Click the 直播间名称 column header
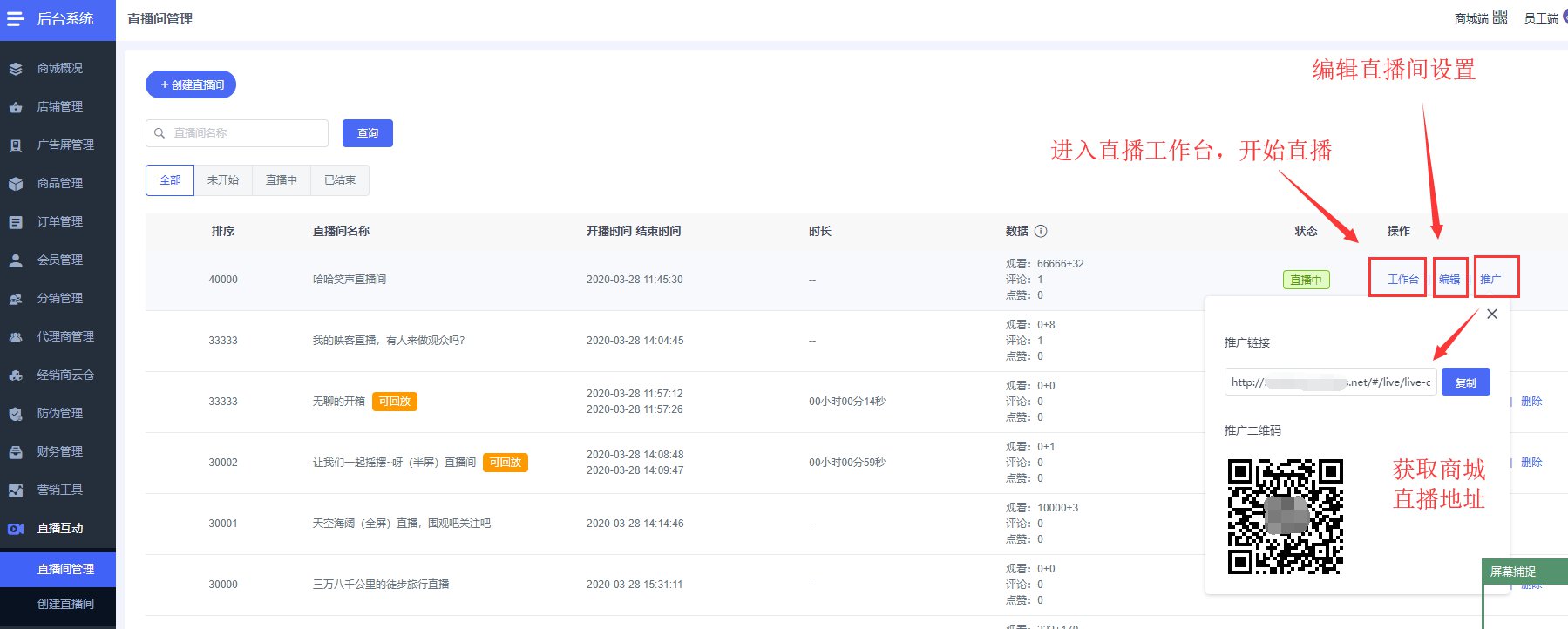Screen dimensions: 1568x629 [341, 231]
